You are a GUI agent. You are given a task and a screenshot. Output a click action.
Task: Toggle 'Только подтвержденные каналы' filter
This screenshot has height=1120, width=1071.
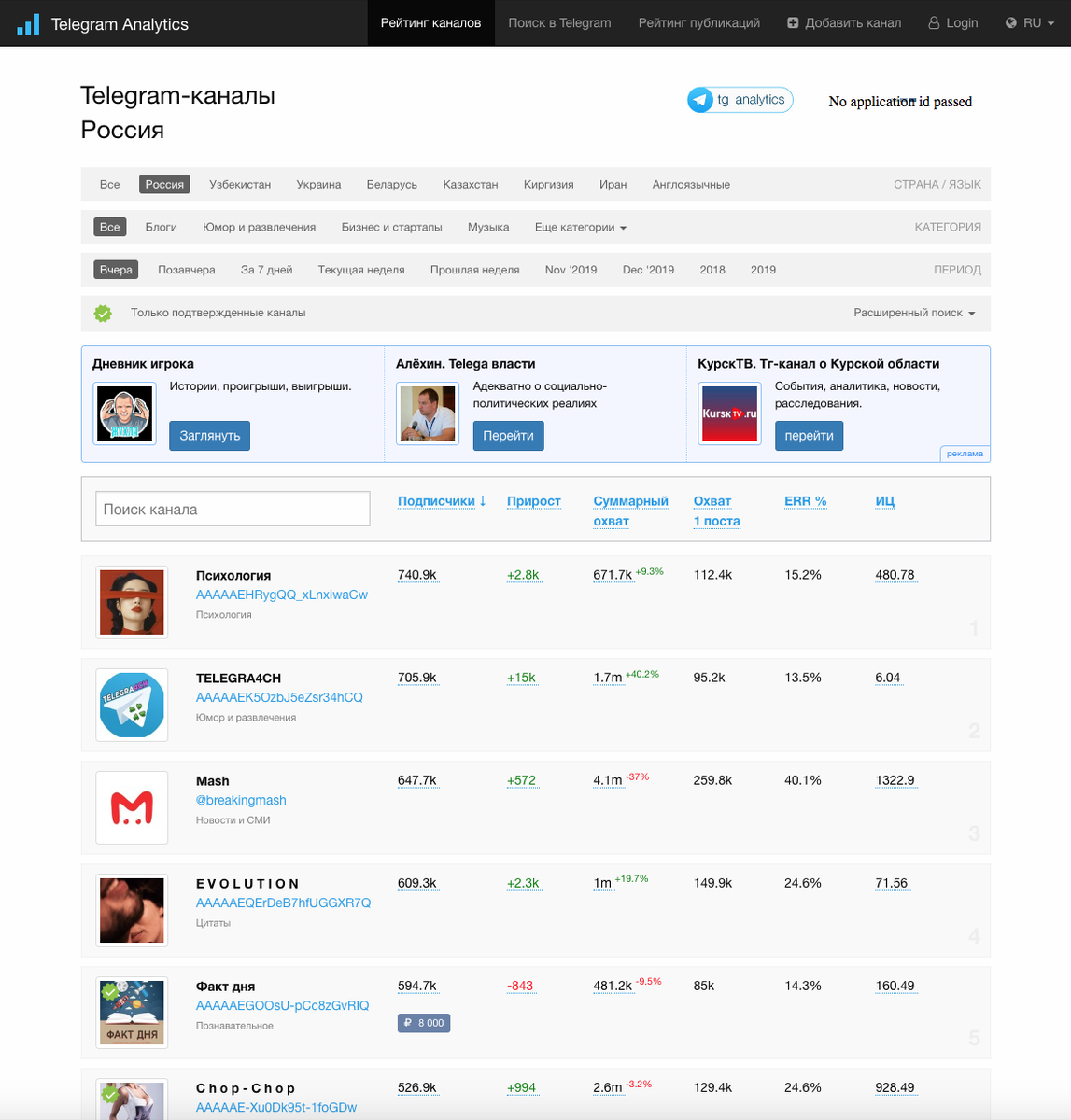point(218,313)
